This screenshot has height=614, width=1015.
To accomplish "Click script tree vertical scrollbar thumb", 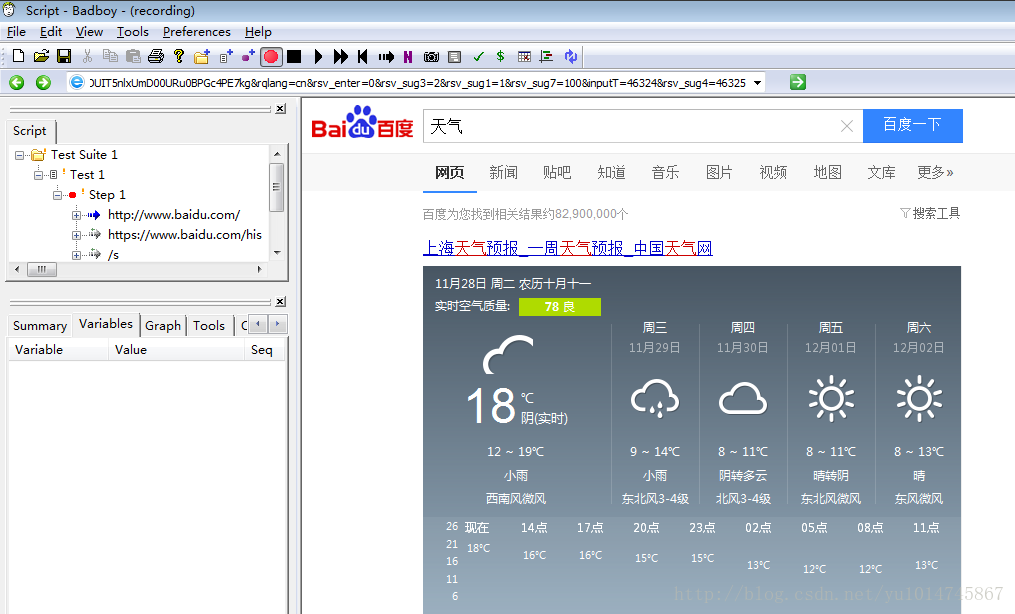I will 276,187.
